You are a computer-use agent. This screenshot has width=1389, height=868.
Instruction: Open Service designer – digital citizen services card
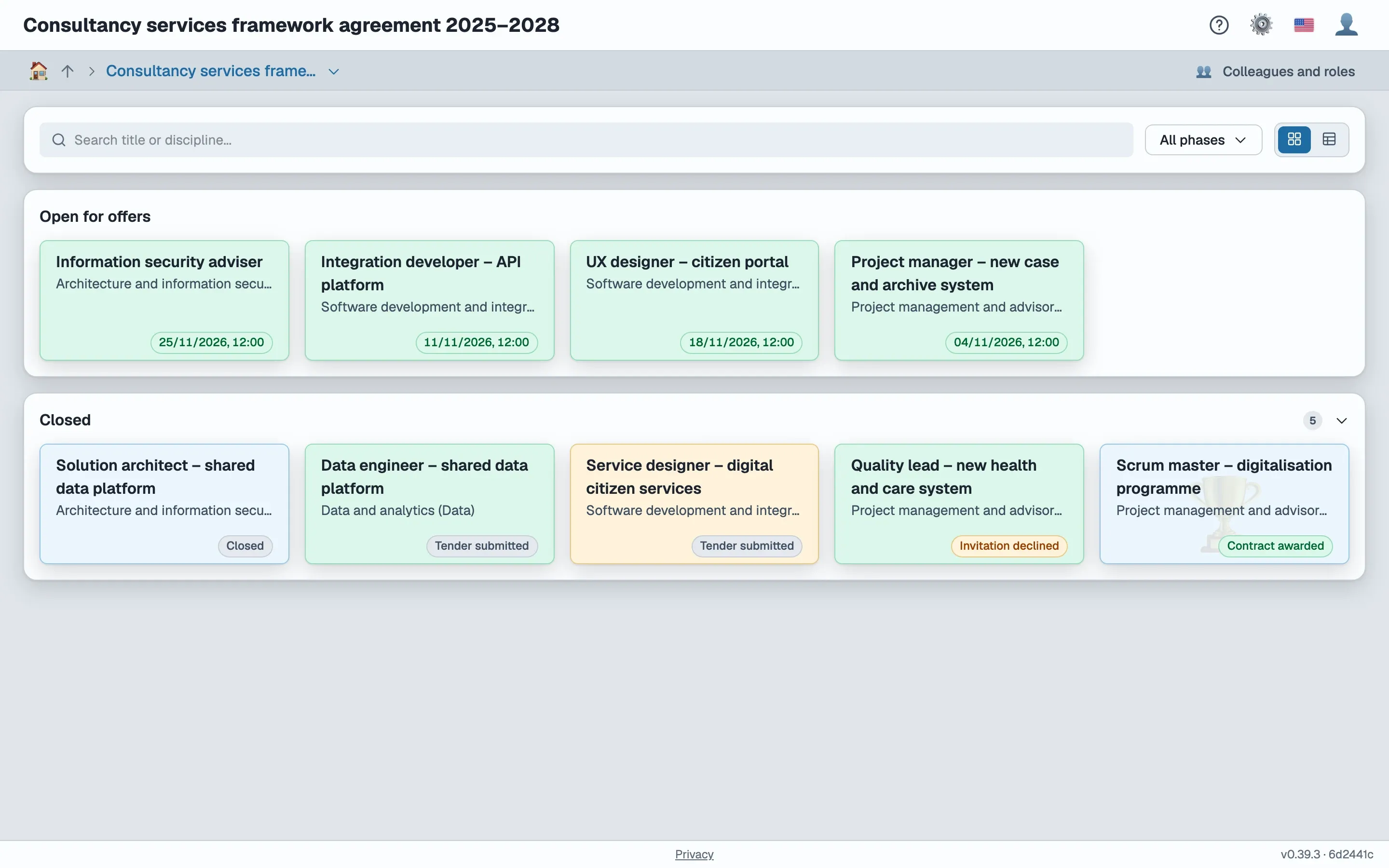(x=694, y=503)
